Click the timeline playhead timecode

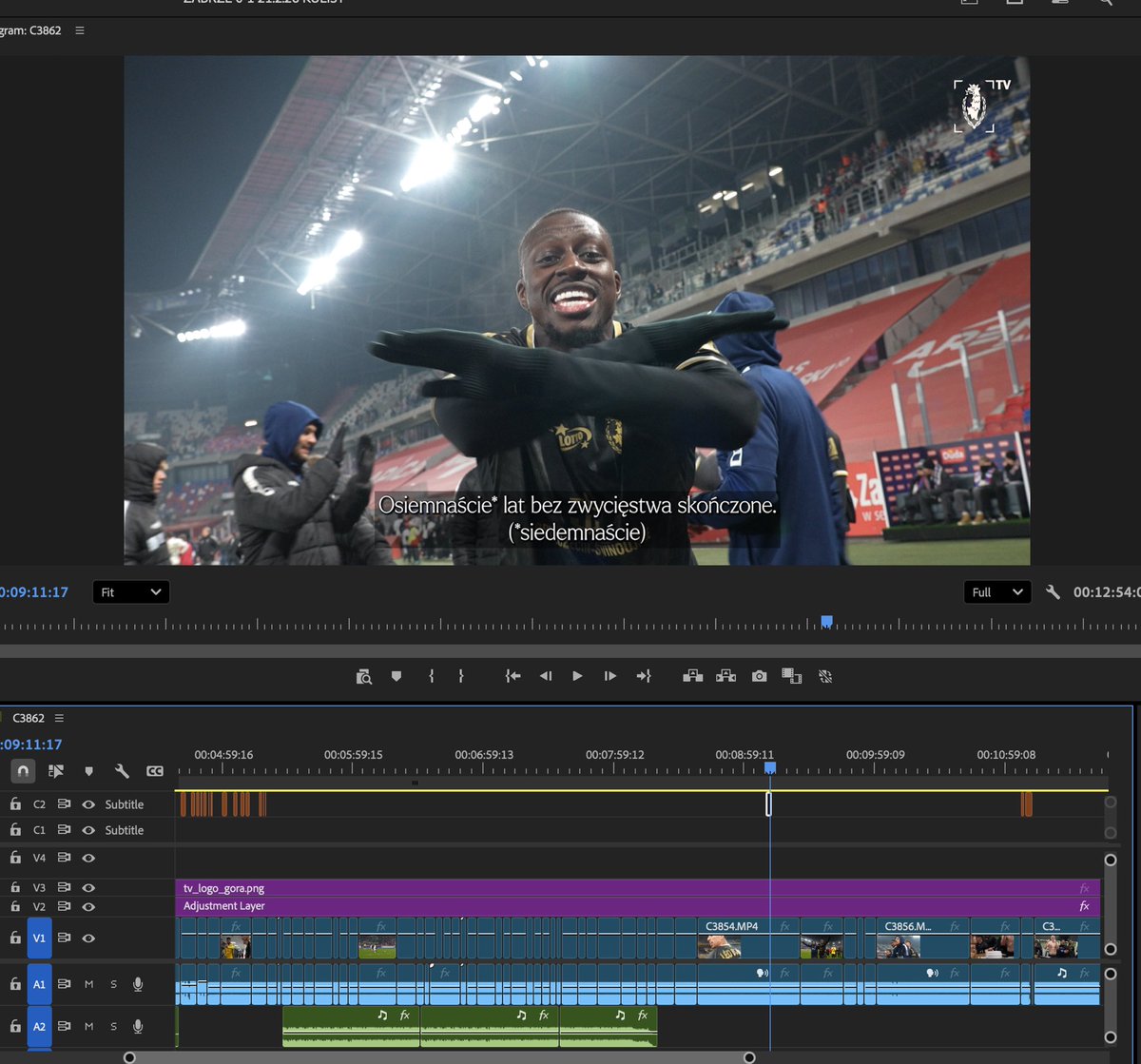click(31, 745)
